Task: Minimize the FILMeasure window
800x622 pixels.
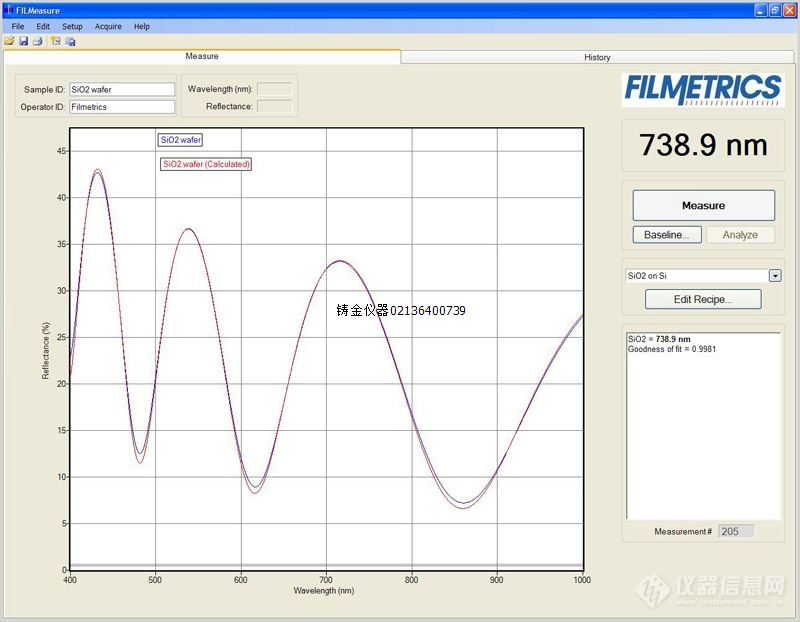Action: point(759,10)
